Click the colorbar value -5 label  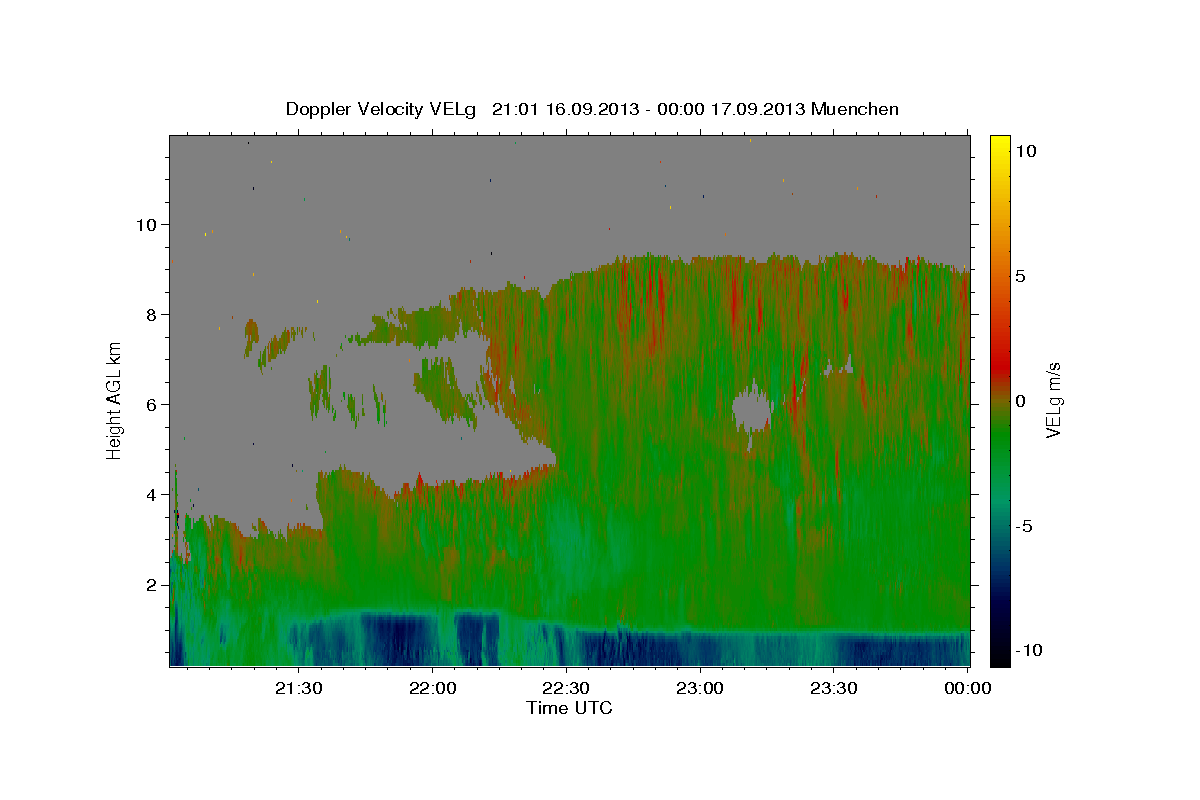point(1025,526)
